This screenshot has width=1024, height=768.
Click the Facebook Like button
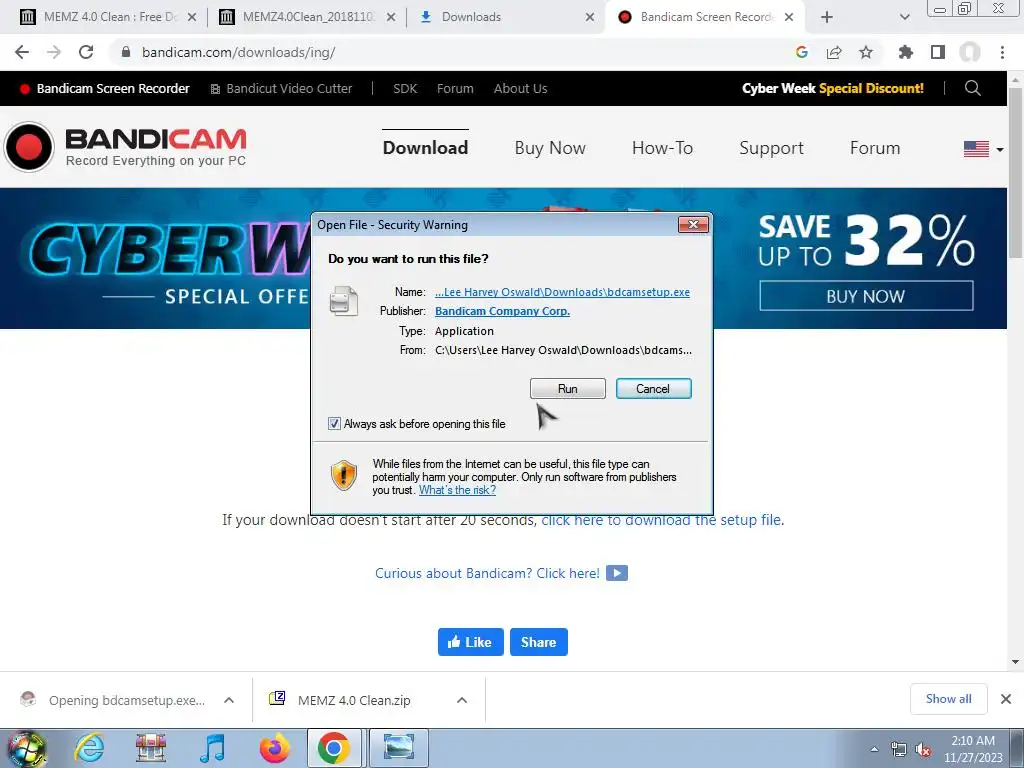click(x=470, y=642)
